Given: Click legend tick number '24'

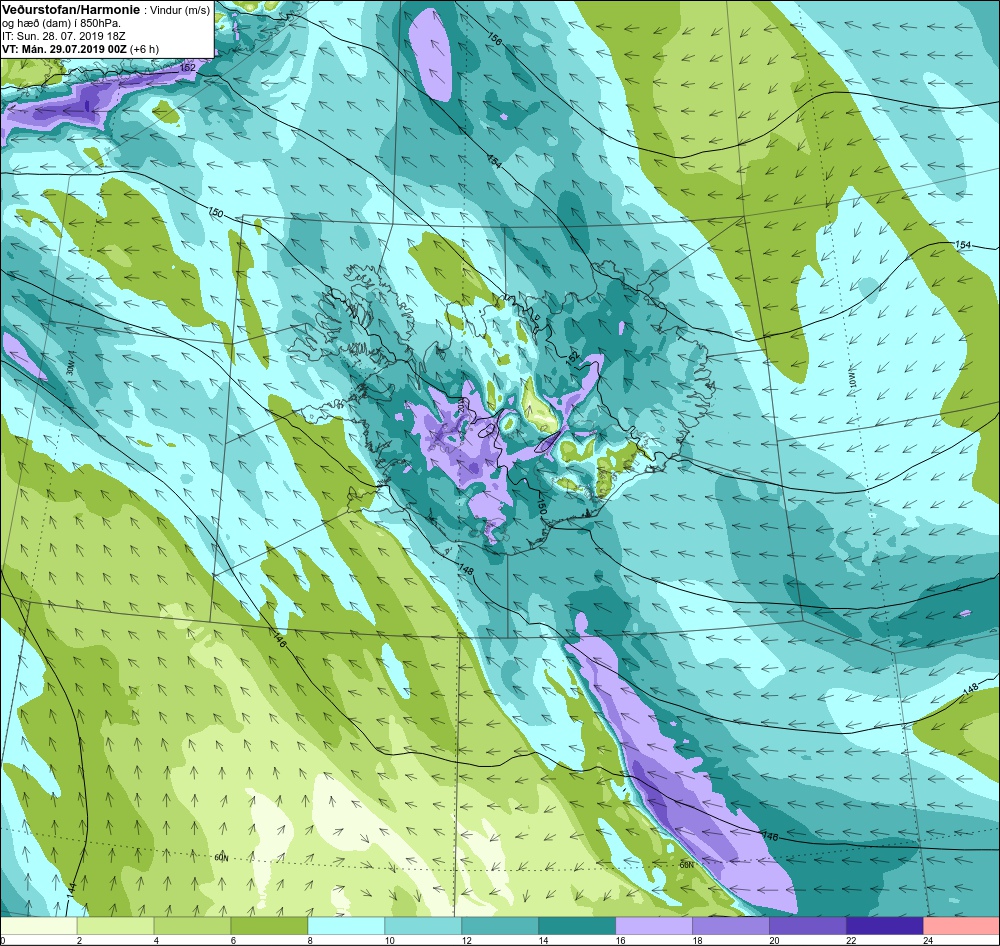Looking at the screenshot, I should (x=927, y=940).
